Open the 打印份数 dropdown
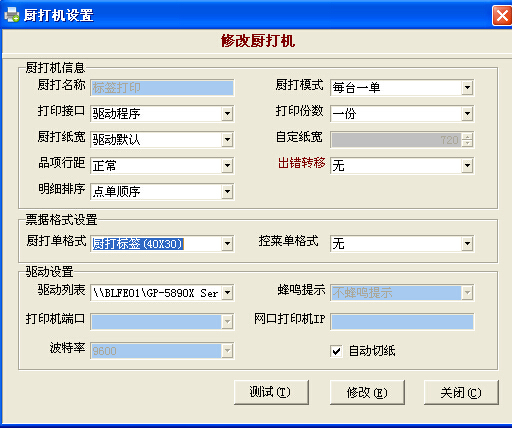 467,114
